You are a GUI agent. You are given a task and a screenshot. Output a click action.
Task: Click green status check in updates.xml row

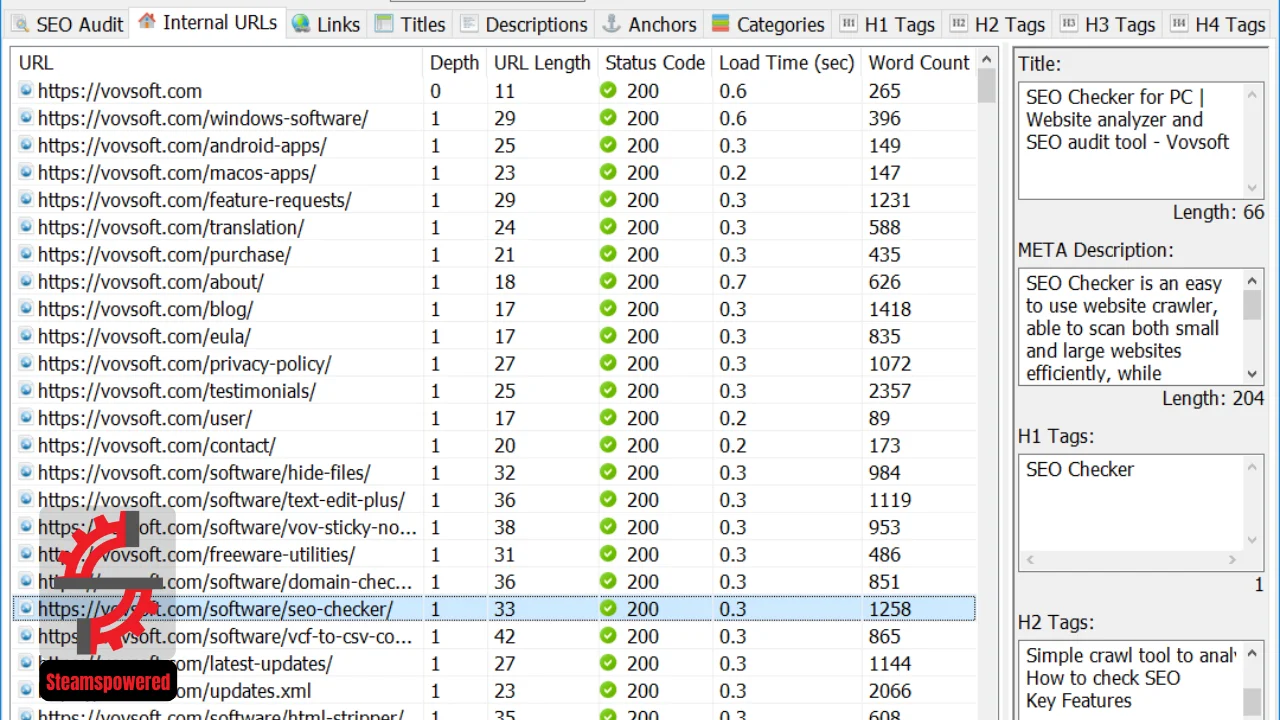tap(608, 691)
